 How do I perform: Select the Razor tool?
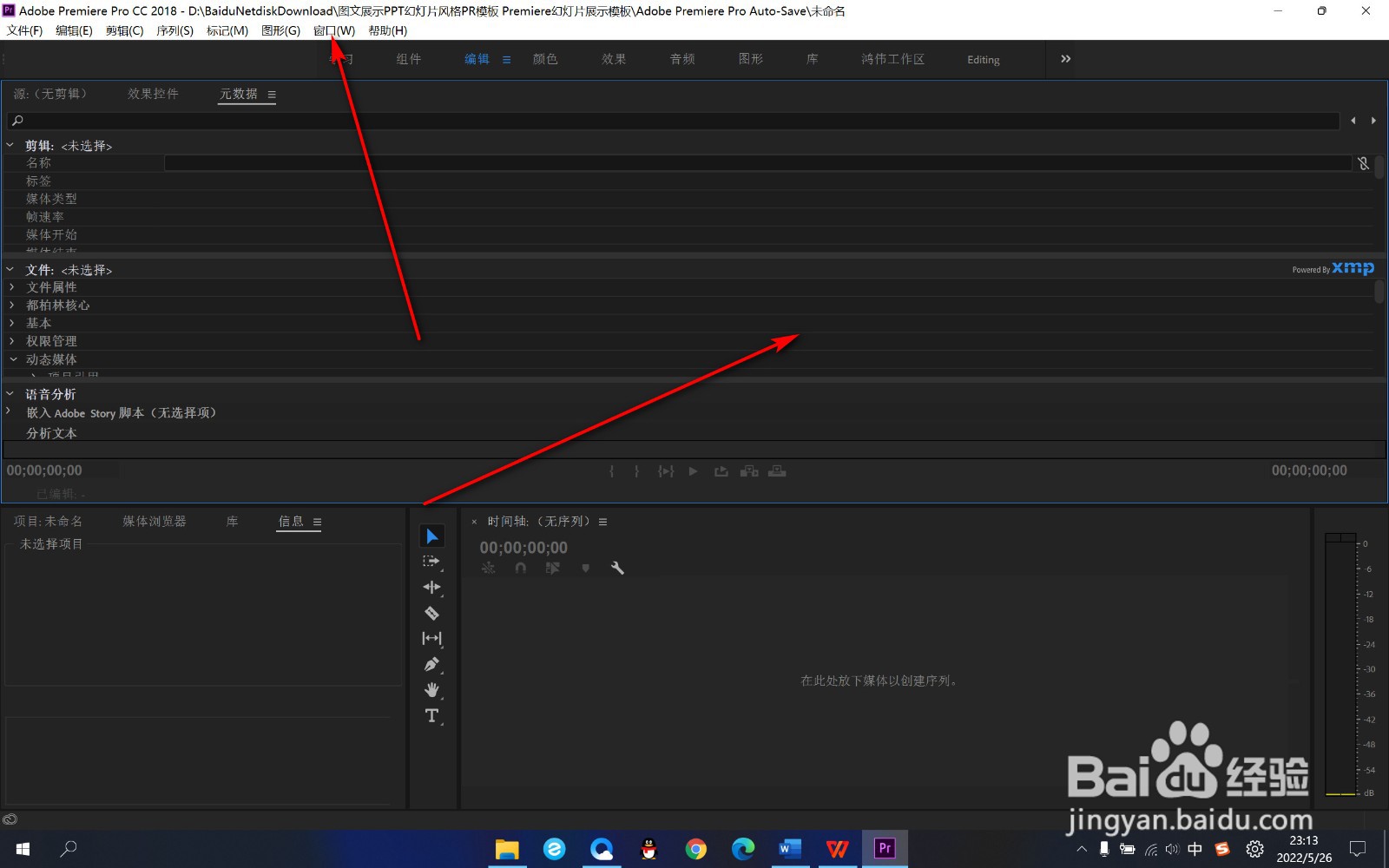431,613
